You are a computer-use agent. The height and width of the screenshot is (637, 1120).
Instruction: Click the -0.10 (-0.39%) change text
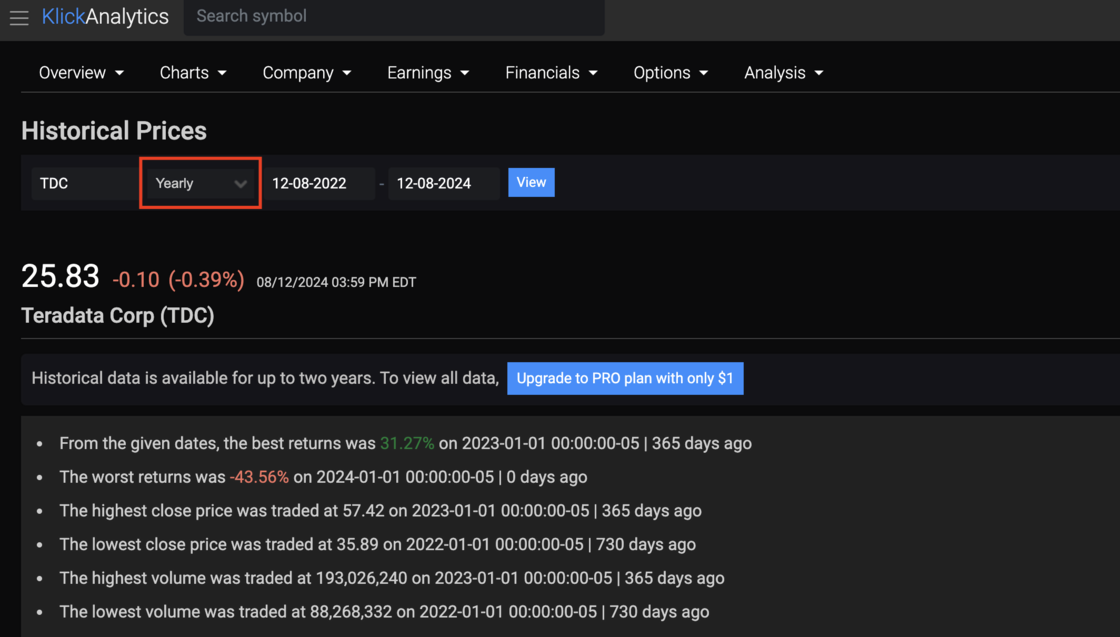pyautogui.click(x=178, y=280)
